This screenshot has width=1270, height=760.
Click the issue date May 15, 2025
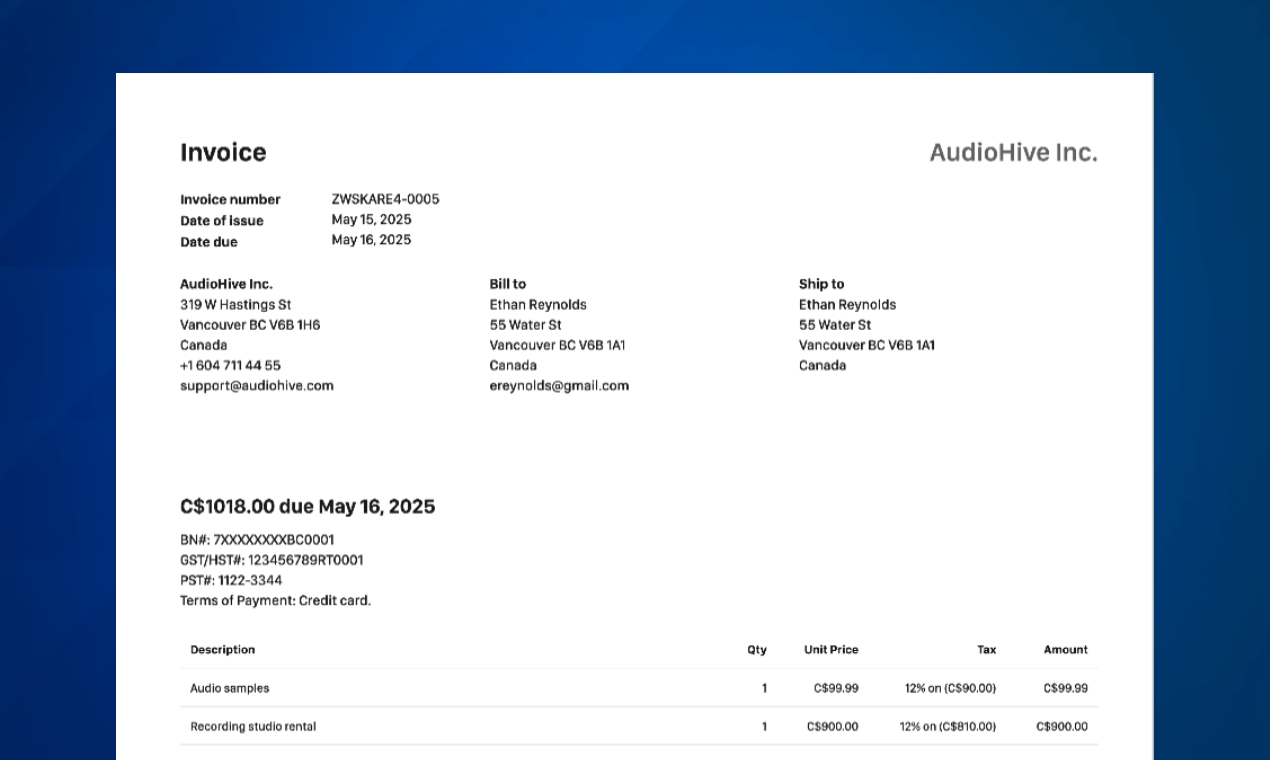coord(371,219)
